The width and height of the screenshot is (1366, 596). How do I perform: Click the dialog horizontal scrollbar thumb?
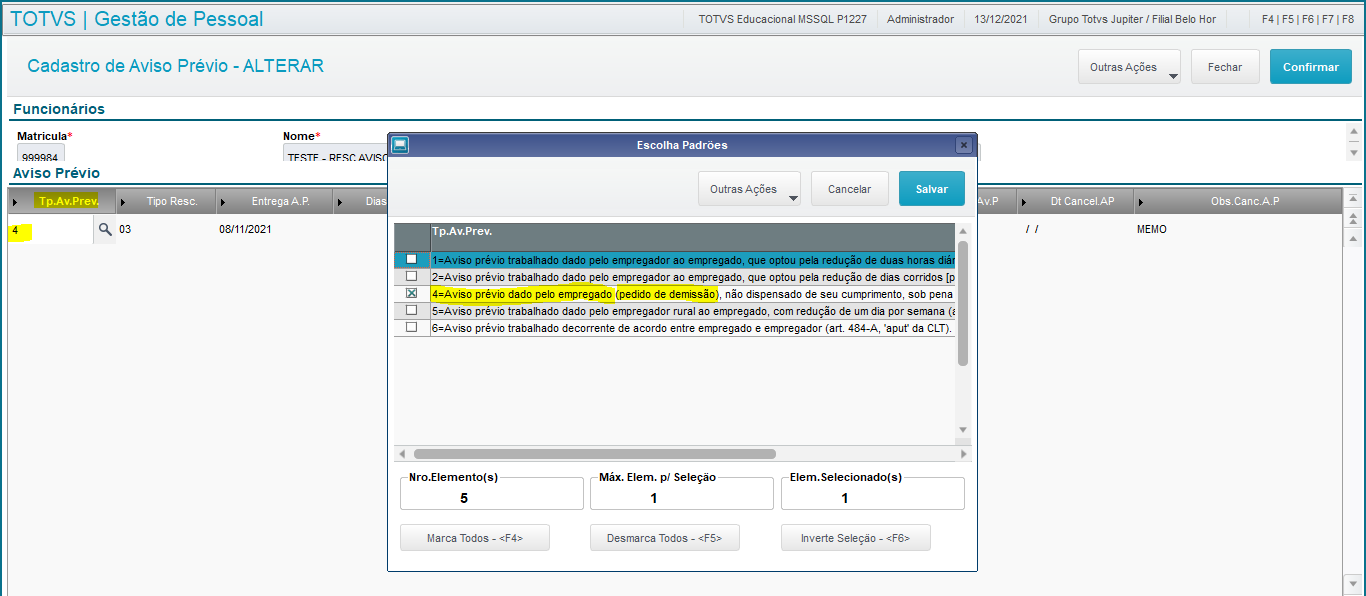(595, 454)
